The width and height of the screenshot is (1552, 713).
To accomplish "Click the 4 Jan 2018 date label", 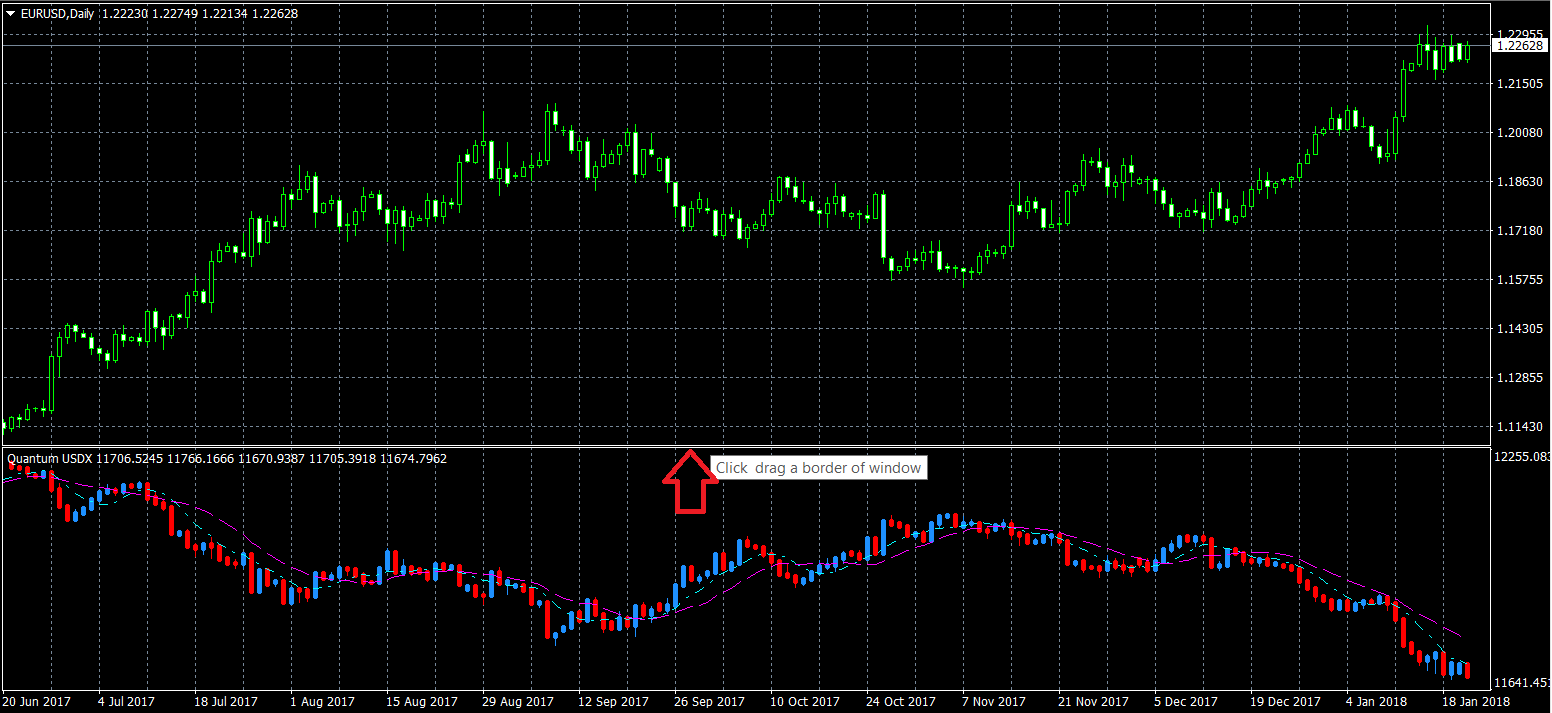I will 1378,702.
